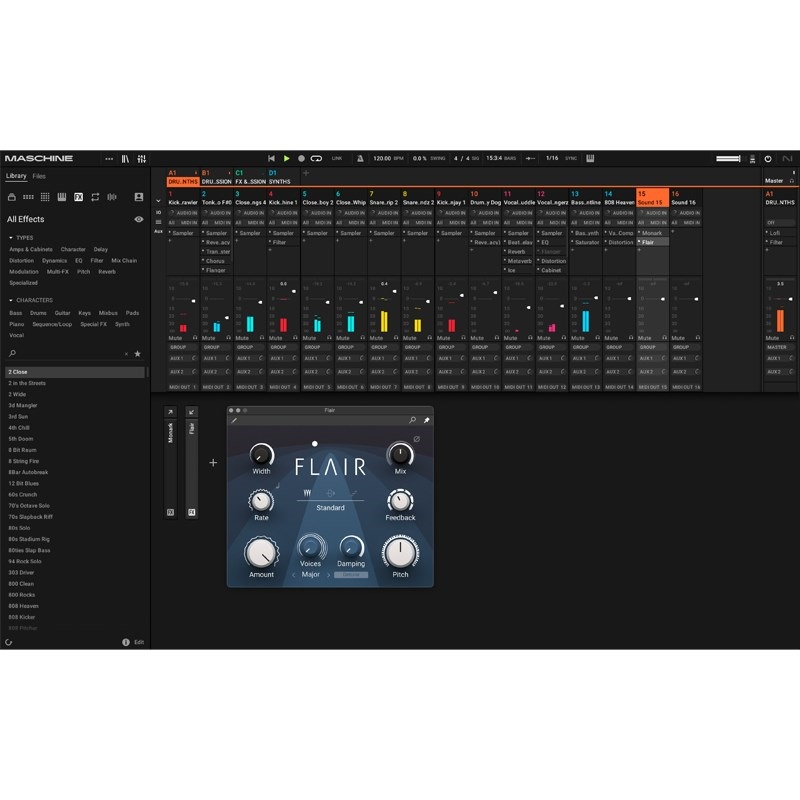Click the search magnifier in Flair window
Viewport: 800px width, 800px height.
click(x=412, y=420)
